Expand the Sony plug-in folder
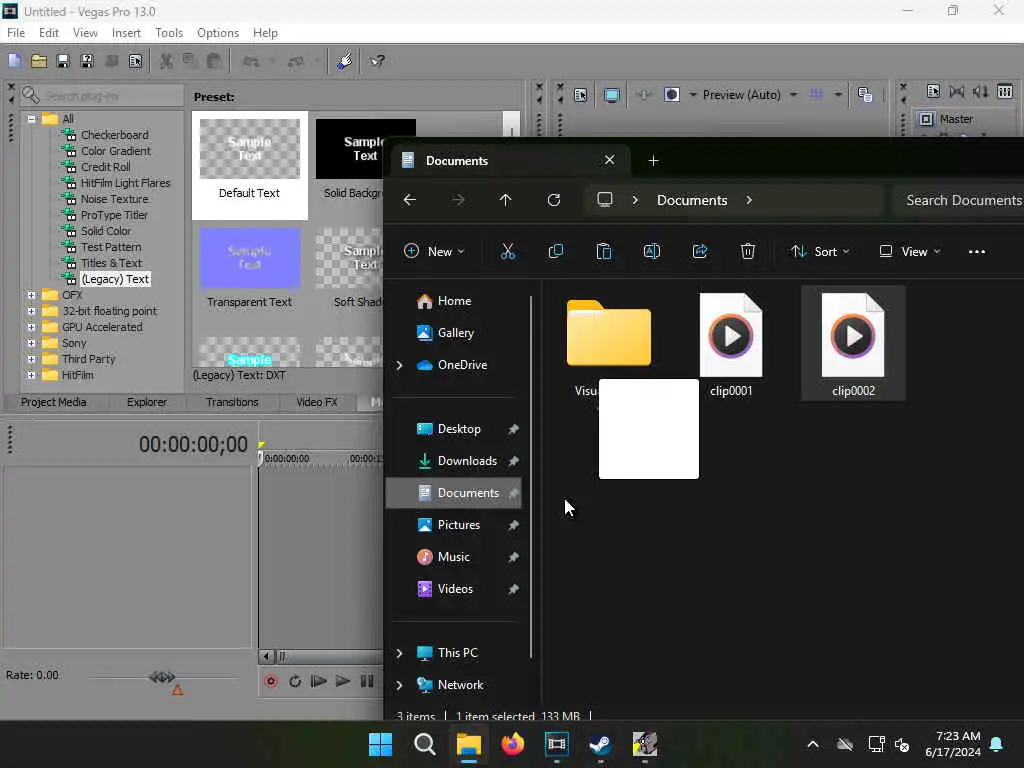 click(x=31, y=343)
